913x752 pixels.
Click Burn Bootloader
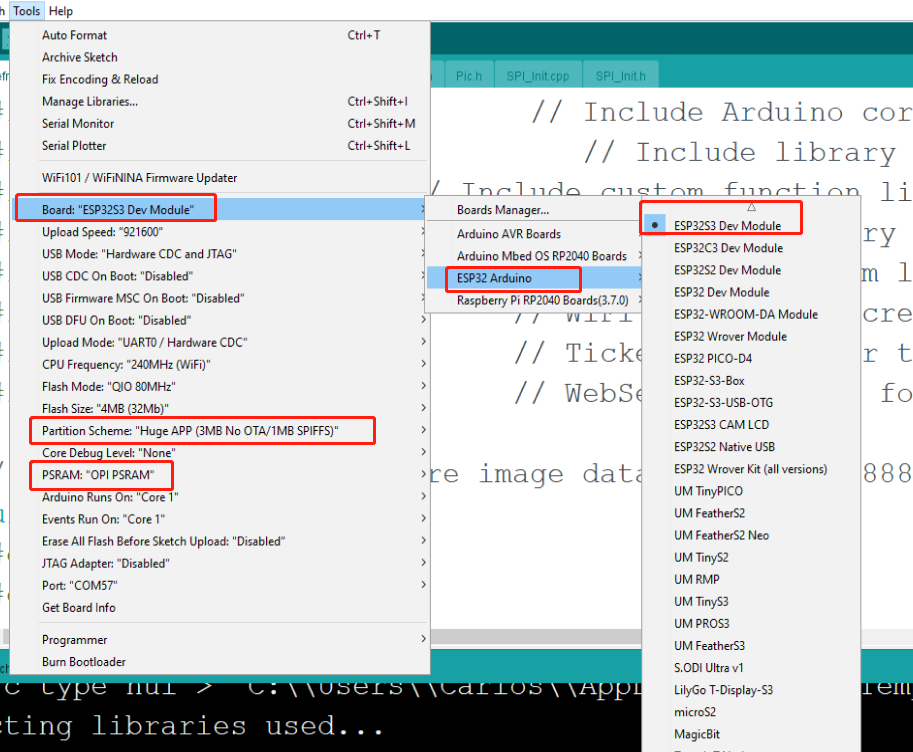[x=220, y=662]
